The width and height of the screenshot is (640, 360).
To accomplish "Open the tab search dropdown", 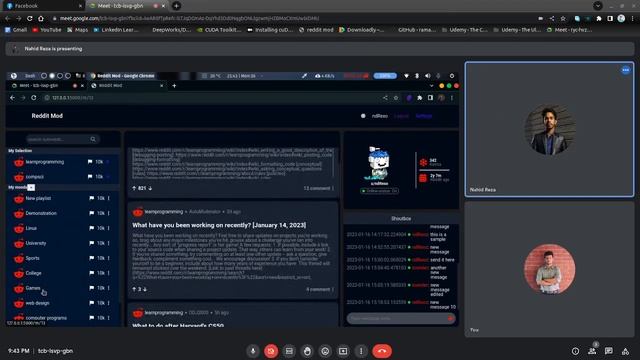I will point(598,6).
